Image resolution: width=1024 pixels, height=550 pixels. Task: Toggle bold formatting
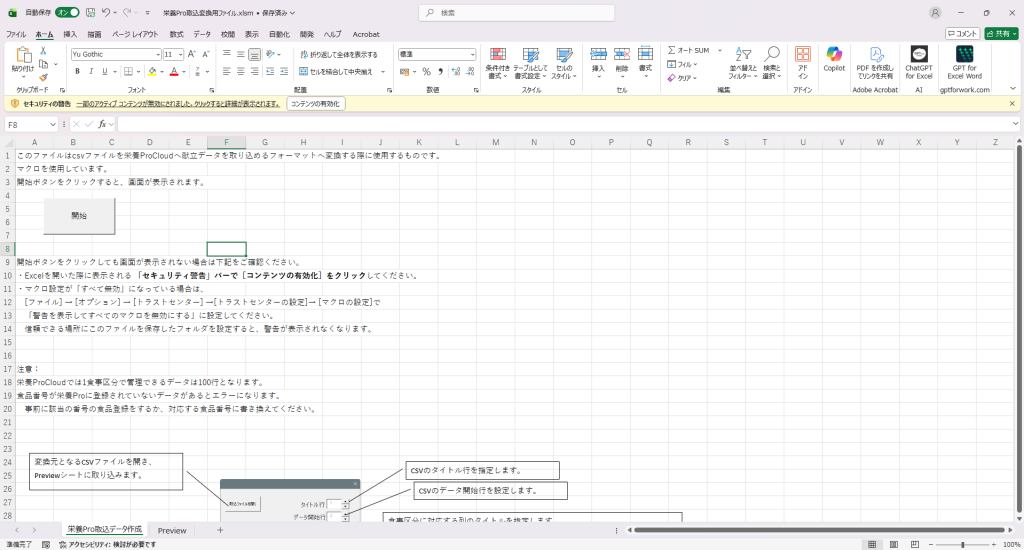[x=77, y=72]
